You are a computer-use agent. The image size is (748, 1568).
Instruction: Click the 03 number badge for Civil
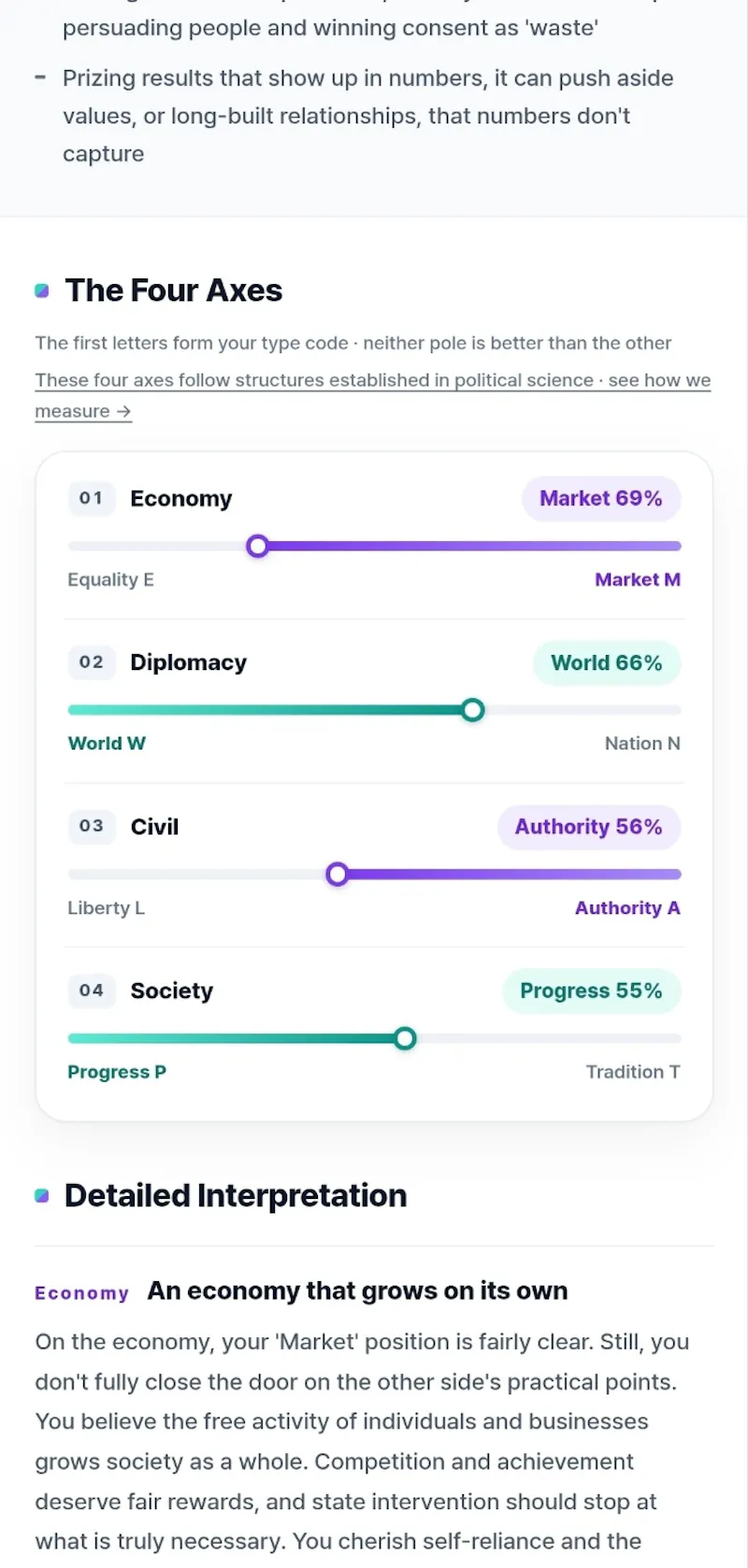point(91,826)
